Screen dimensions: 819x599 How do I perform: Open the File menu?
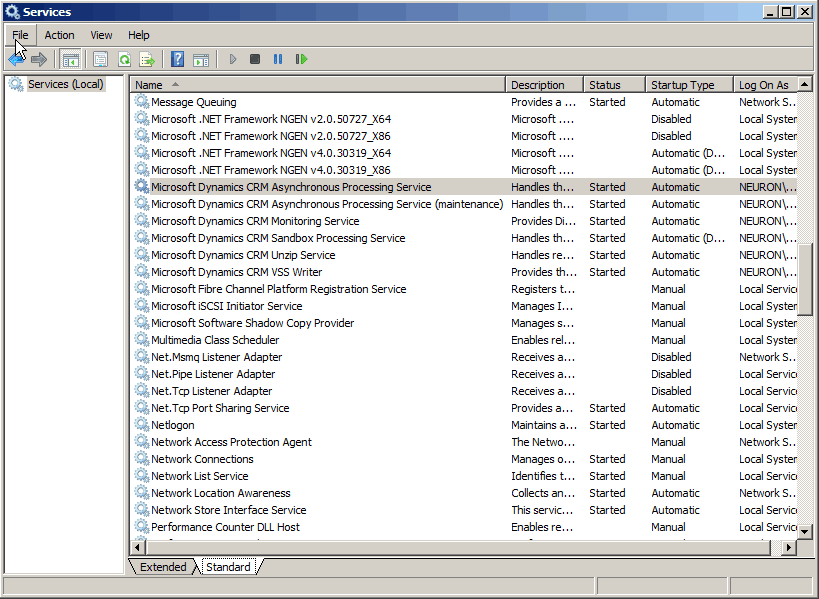click(20, 35)
